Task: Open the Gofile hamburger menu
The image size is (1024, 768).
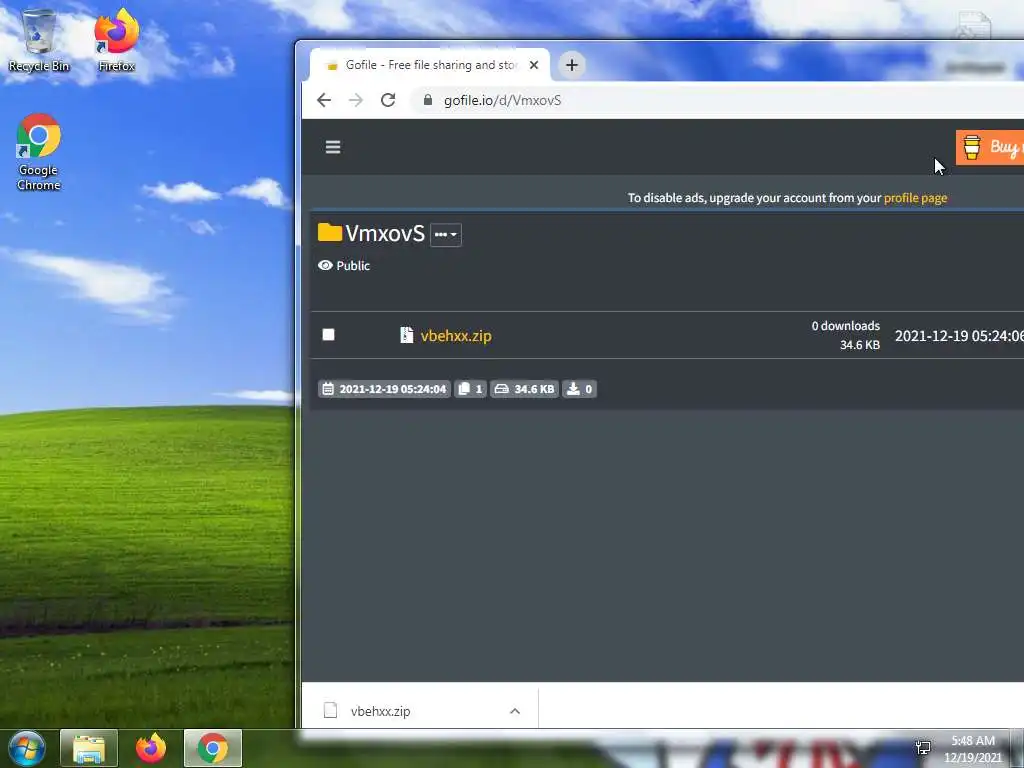Action: point(333,147)
